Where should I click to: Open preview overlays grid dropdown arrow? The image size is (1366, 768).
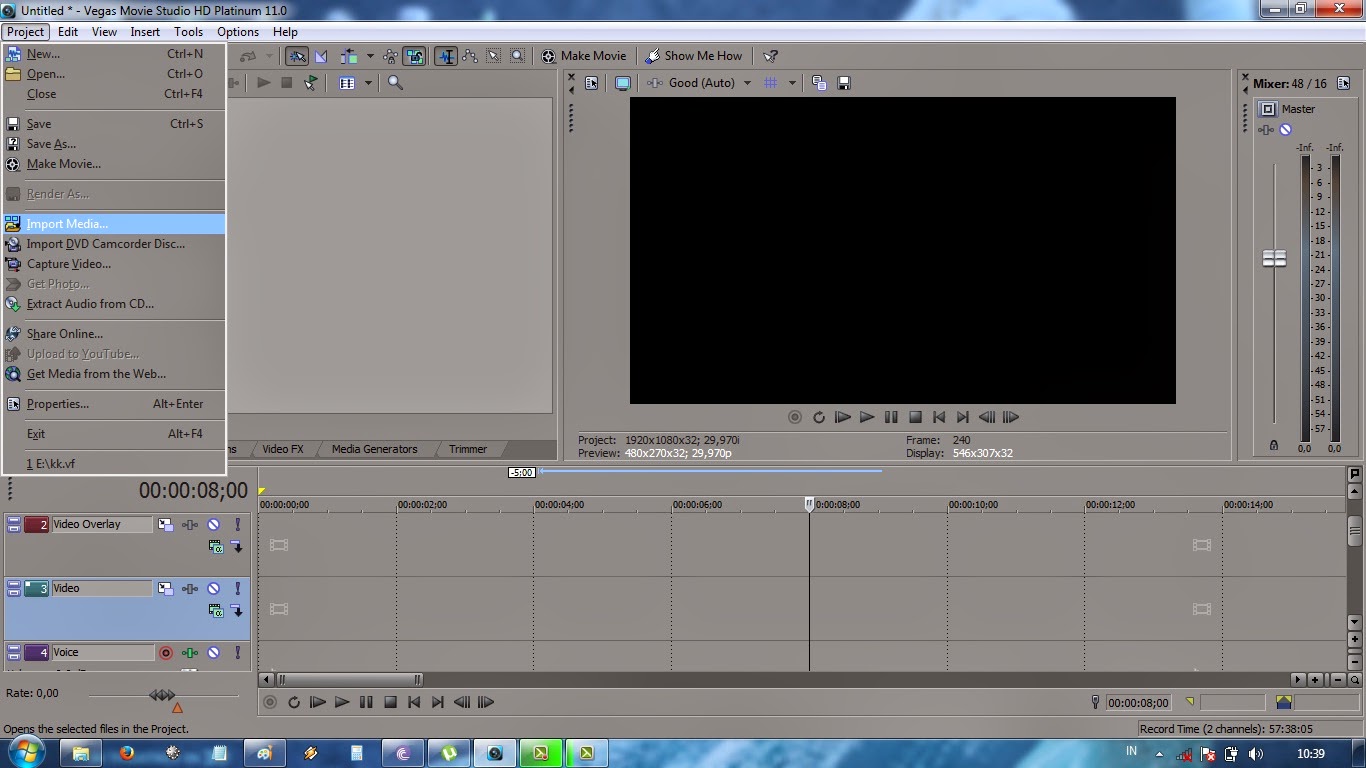(x=792, y=83)
